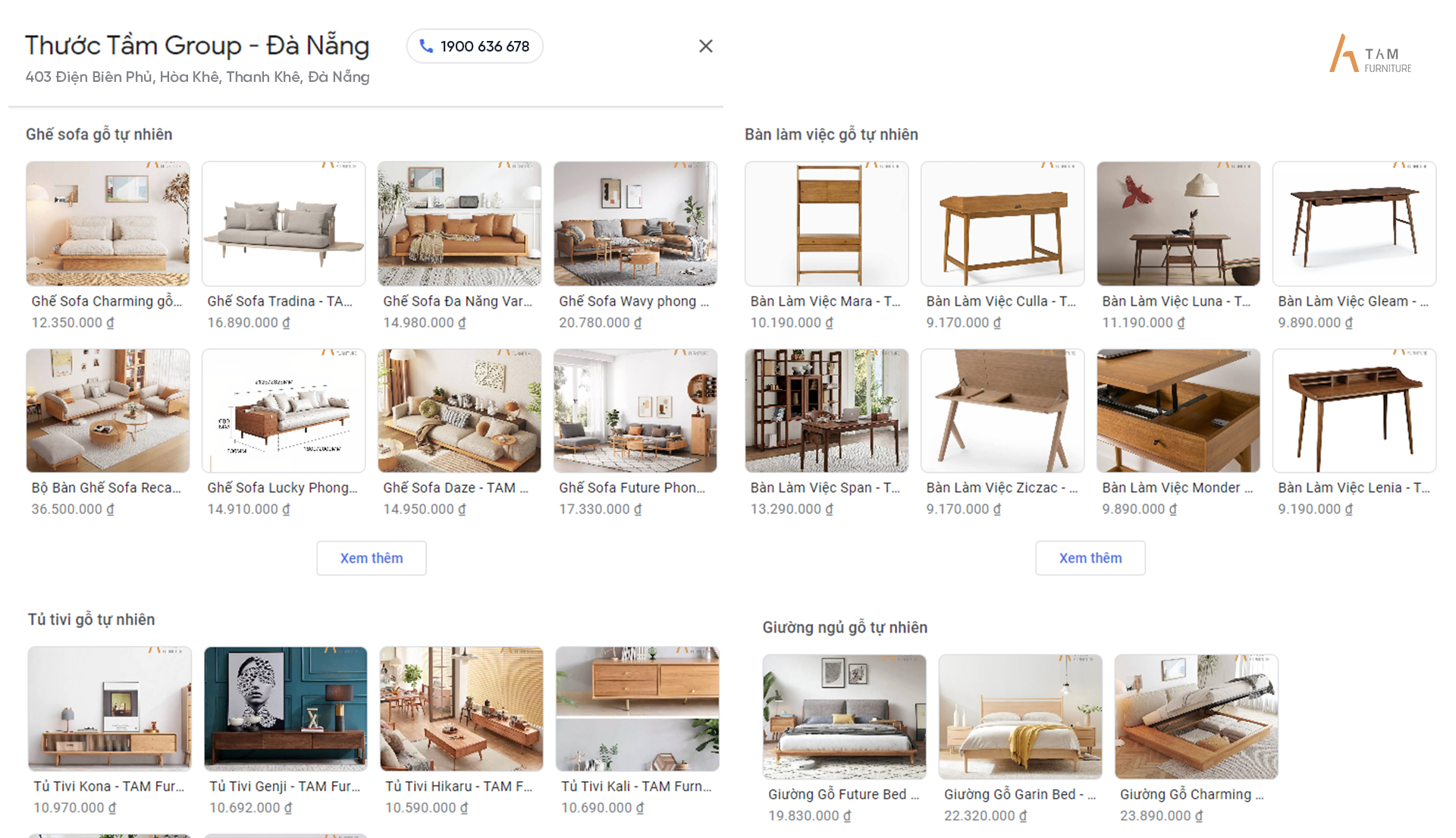
Task: Close the Thước Tầm Group panel
Action: tap(705, 46)
